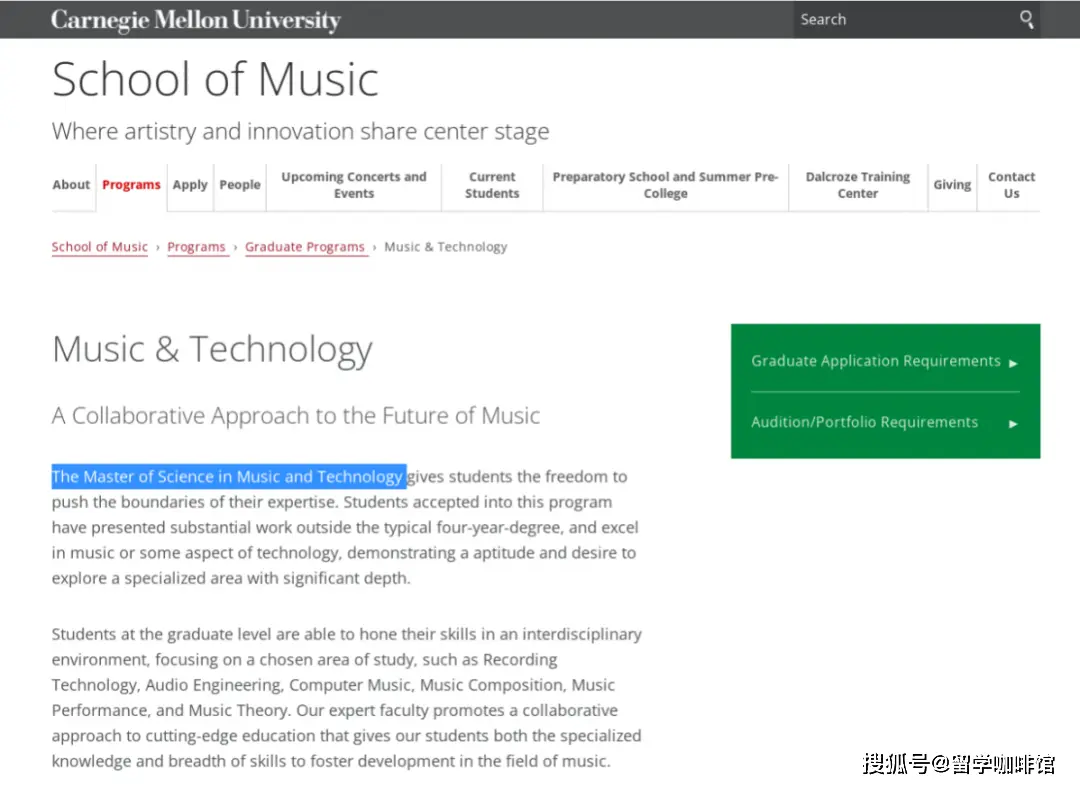Click arrow next to Audition/Portfolio Requirements
Image resolution: width=1080 pixels, height=787 pixels.
[x=1013, y=423]
